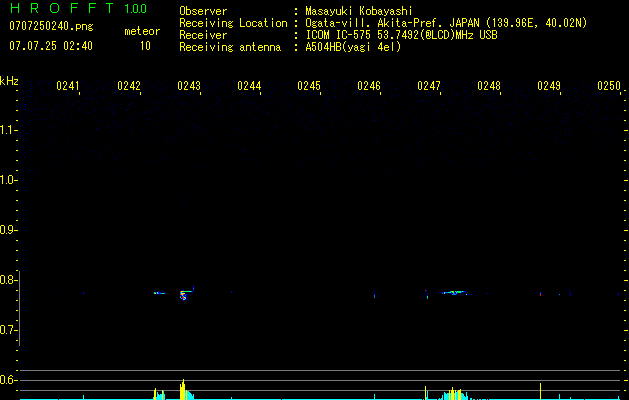Click the 0242 time marker
The image size is (629, 400).
click(x=129, y=86)
